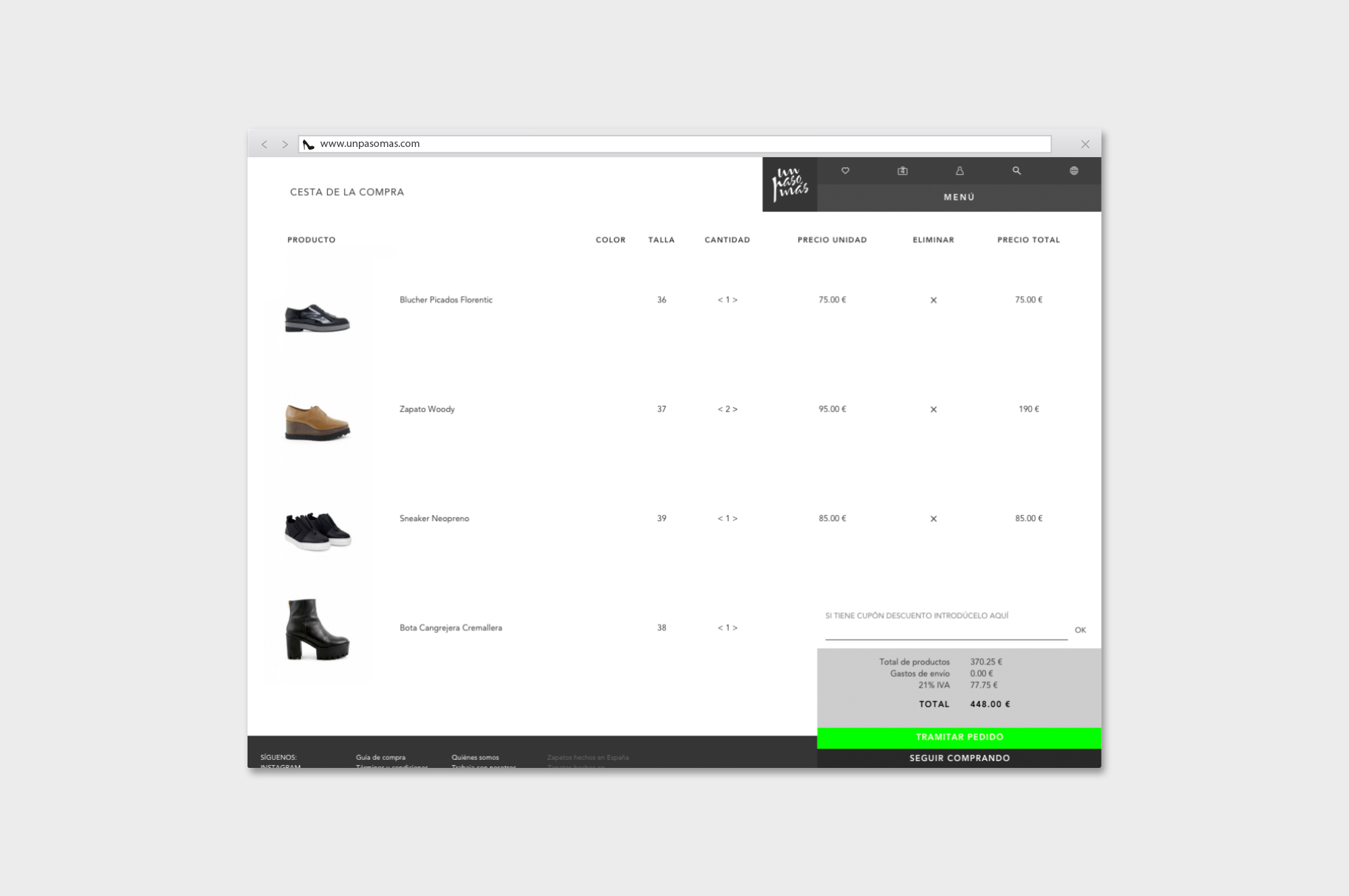Open the MENÚ bar
This screenshot has height=896, width=1349.
click(958, 198)
